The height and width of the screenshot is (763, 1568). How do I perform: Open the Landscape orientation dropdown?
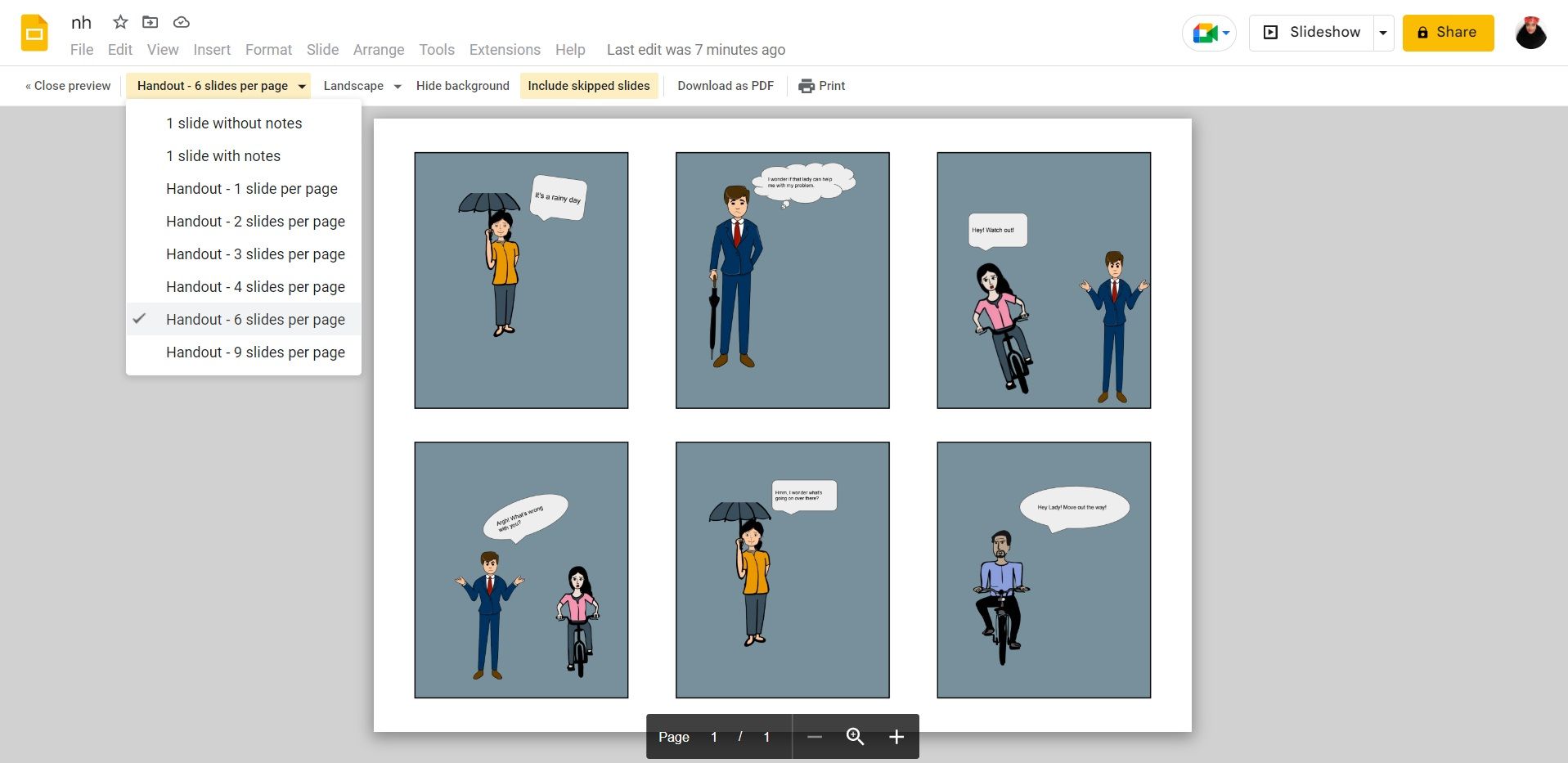(361, 85)
